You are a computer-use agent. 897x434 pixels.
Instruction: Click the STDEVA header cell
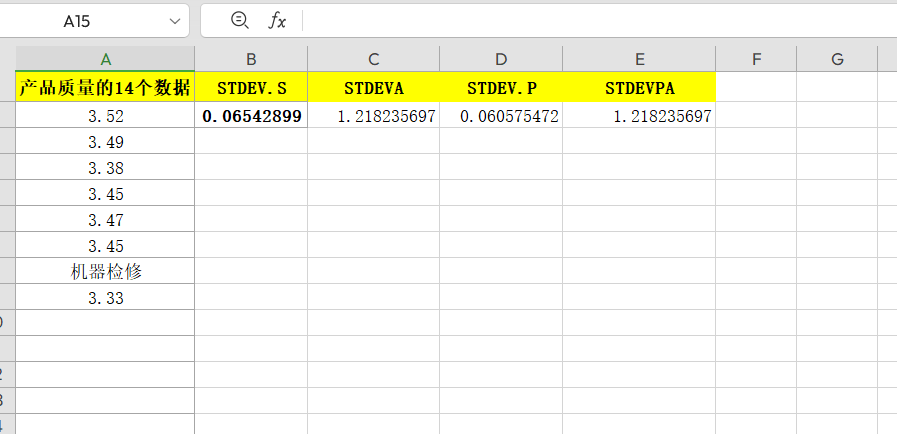(x=373, y=88)
